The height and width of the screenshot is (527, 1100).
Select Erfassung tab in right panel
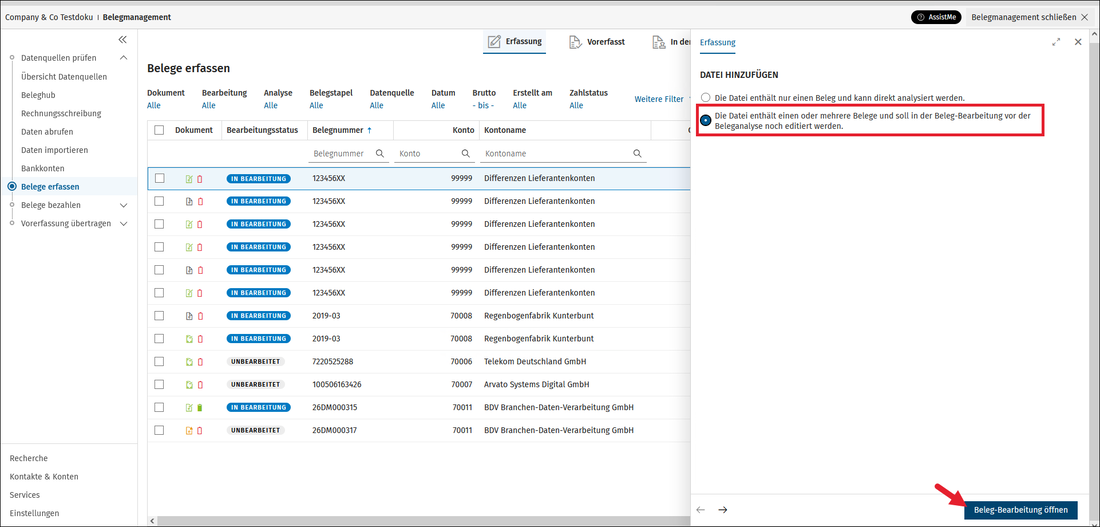pos(718,42)
